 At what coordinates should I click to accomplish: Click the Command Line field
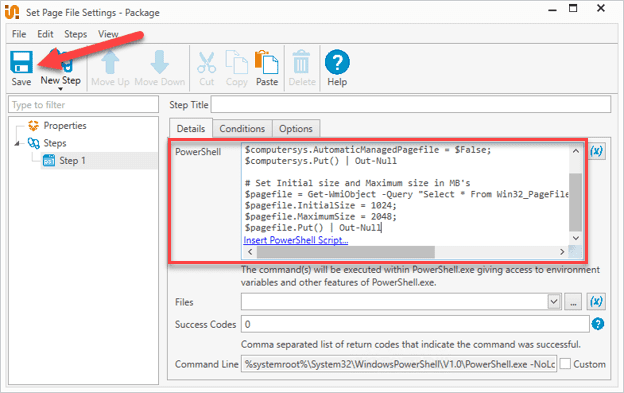pos(399,364)
